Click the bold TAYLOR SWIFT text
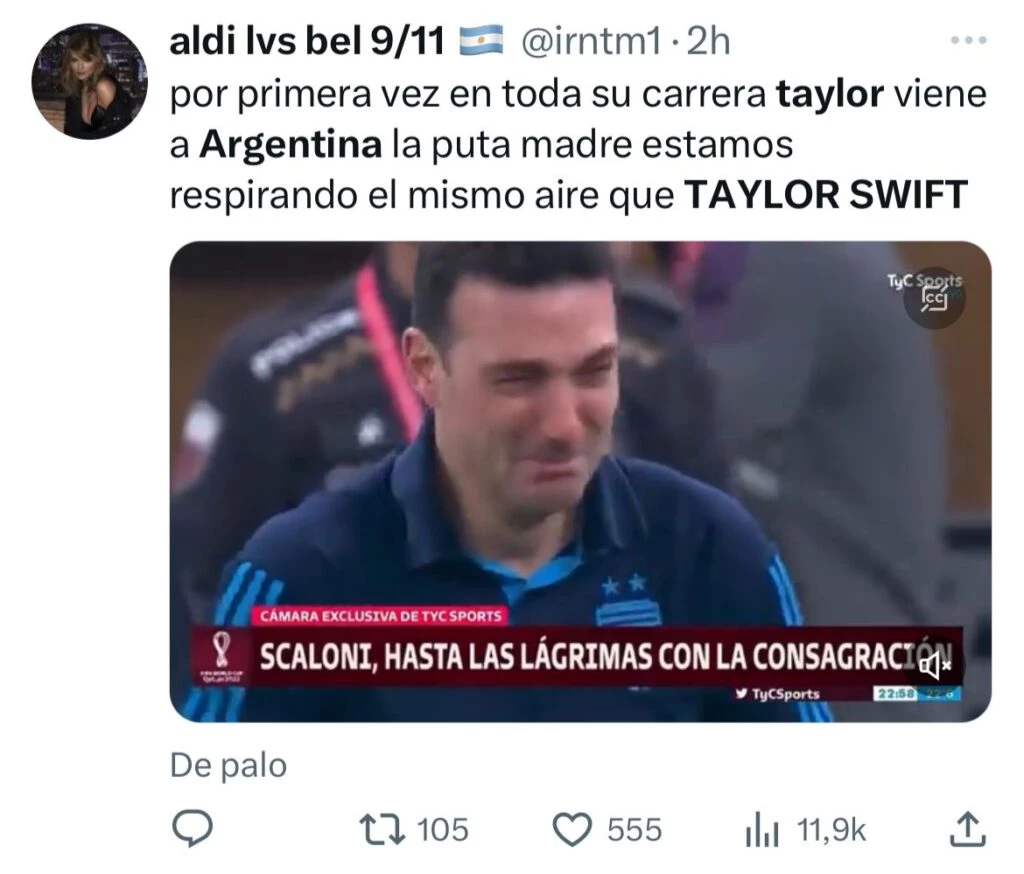Screen dimensions: 1024x874 pos(826,195)
